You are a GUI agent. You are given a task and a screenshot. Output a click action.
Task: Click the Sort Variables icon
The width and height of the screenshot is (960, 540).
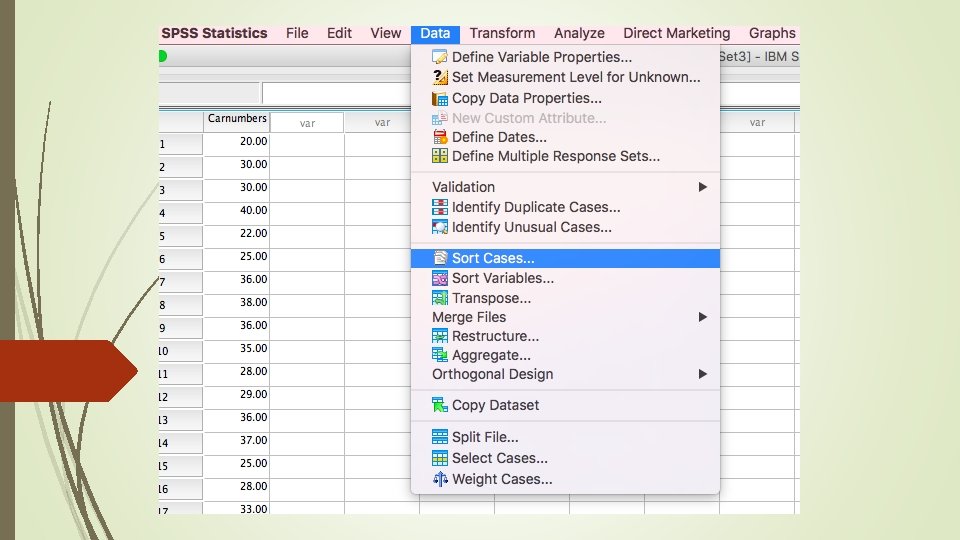(440, 278)
